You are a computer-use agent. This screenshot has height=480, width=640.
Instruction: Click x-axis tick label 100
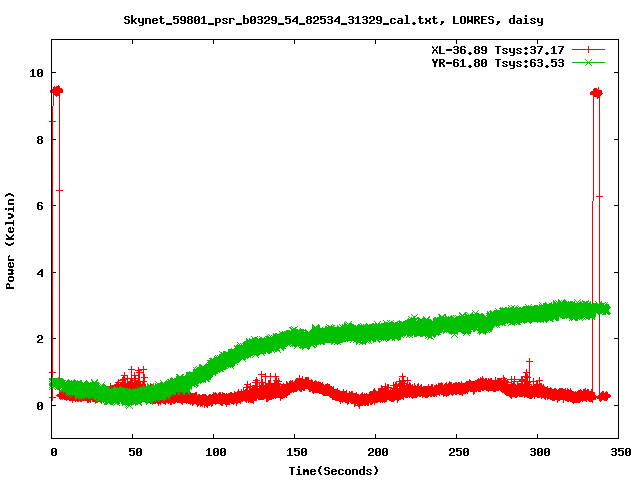[x=216, y=452]
